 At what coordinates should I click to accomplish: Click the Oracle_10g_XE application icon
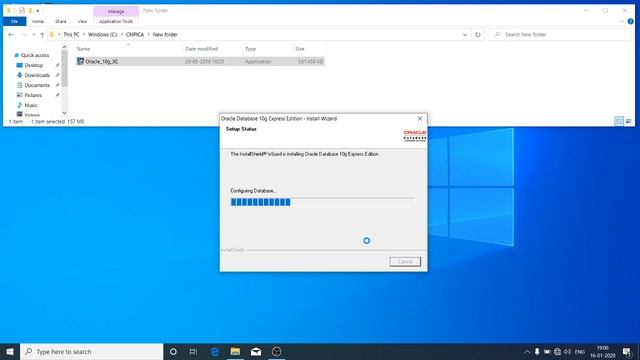coord(80,61)
